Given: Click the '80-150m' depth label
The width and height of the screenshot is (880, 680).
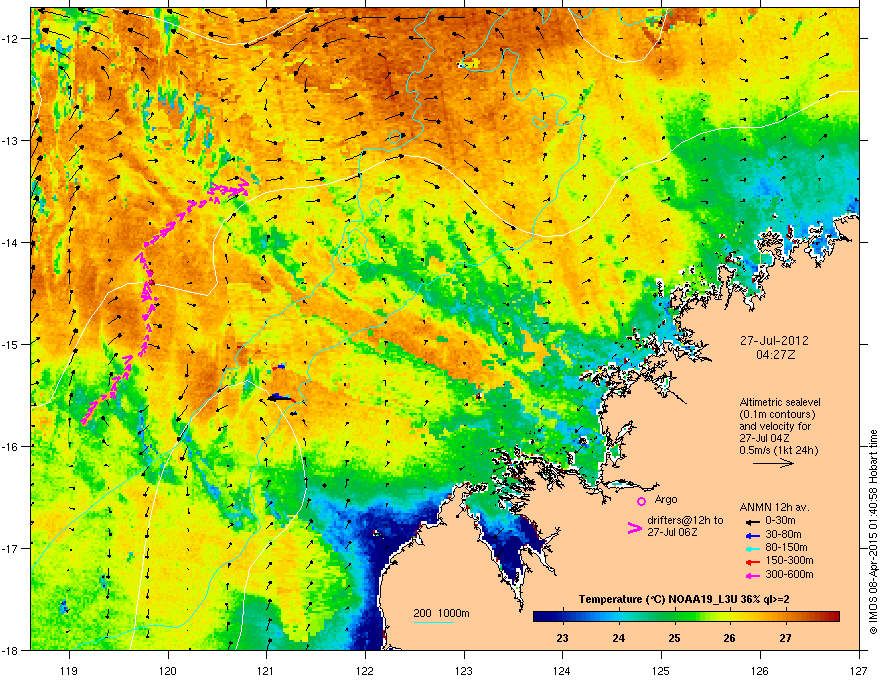Looking at the screenshot, I should (786, 548).
